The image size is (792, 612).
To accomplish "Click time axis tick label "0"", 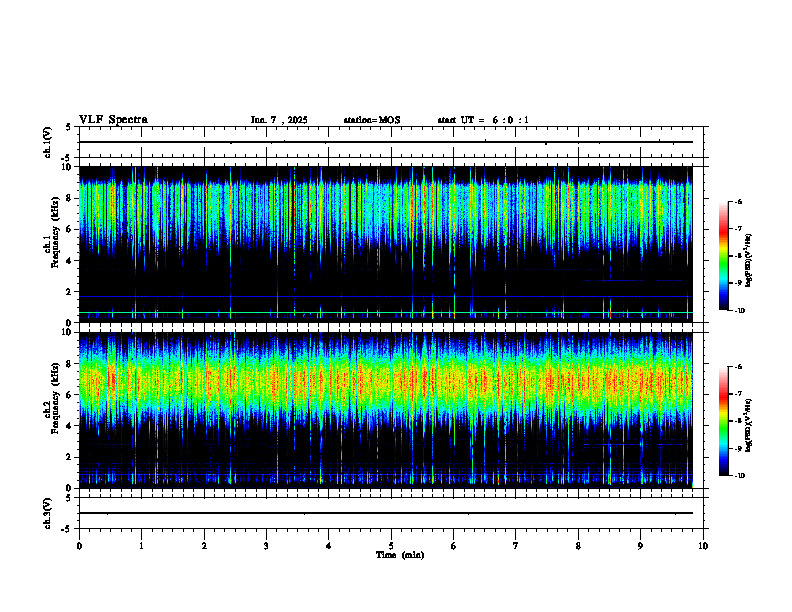I will pyautogui.click(x=79, y=546).
